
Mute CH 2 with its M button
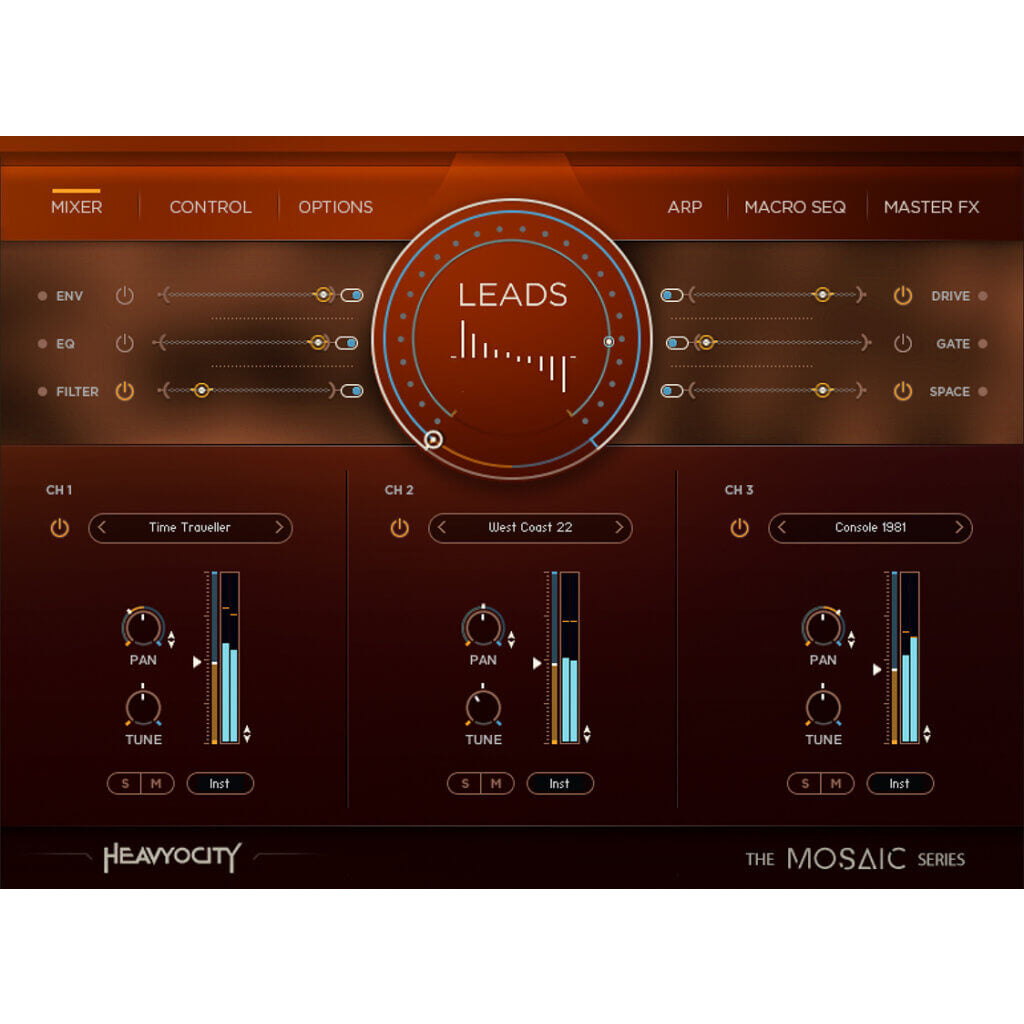497,783
